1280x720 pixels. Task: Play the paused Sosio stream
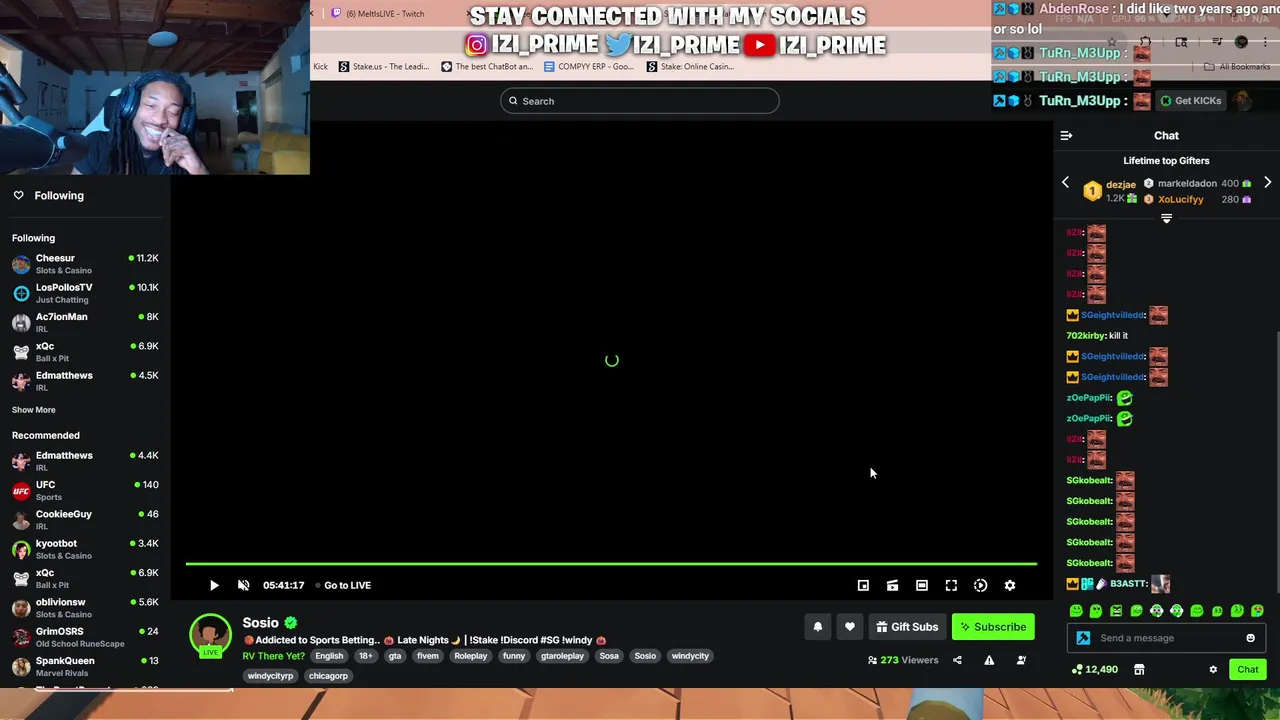(214, 585)
